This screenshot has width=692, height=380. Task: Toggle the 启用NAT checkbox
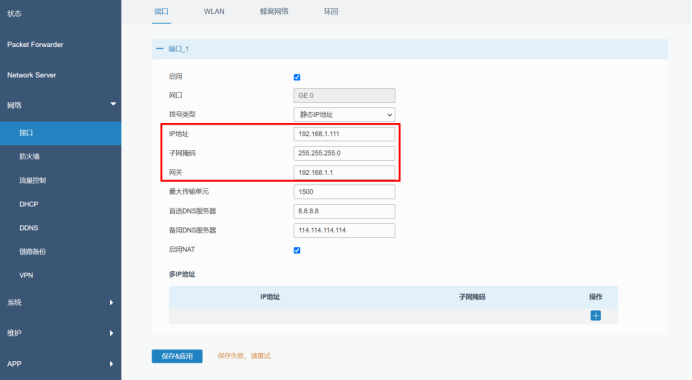(x=297, y=250)
